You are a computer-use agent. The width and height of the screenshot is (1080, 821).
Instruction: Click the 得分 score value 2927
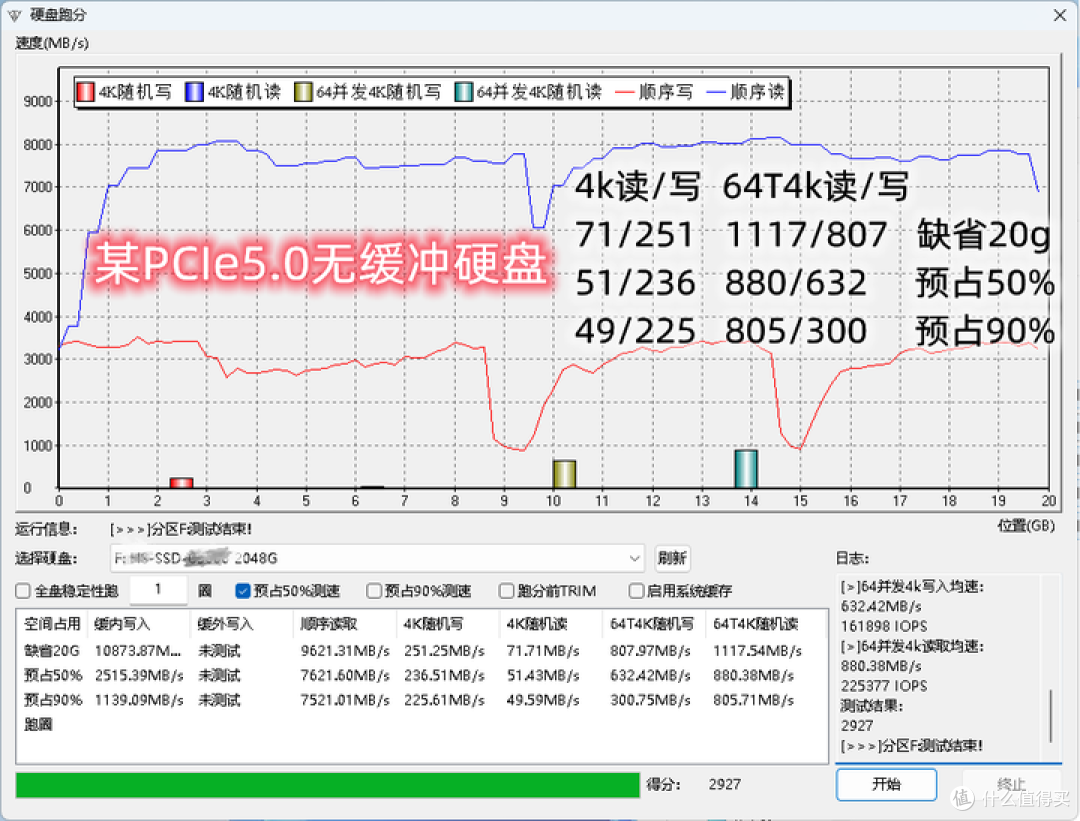(725, 784)
